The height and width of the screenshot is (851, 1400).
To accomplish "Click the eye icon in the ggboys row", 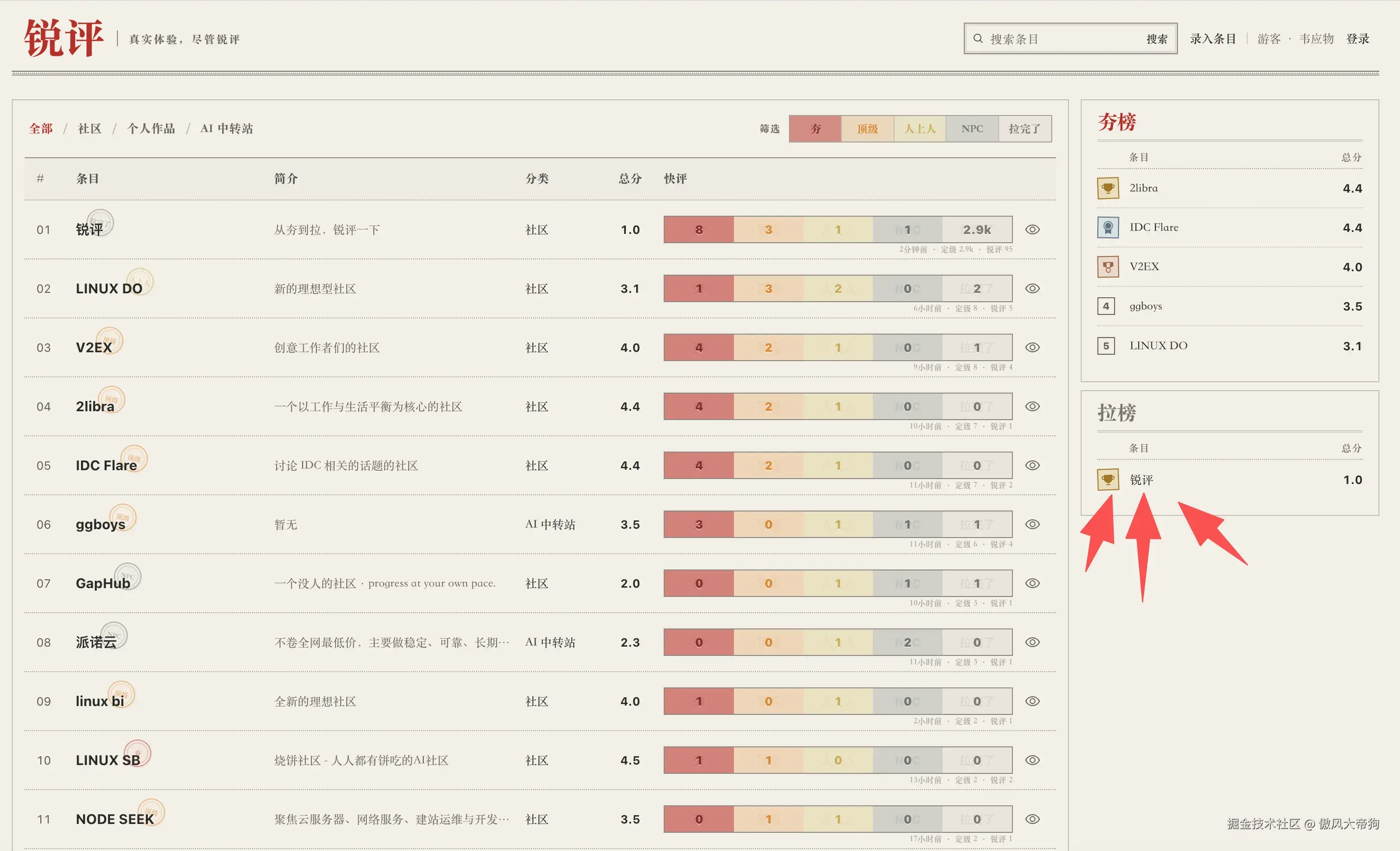I will [x=1033, y=524].
